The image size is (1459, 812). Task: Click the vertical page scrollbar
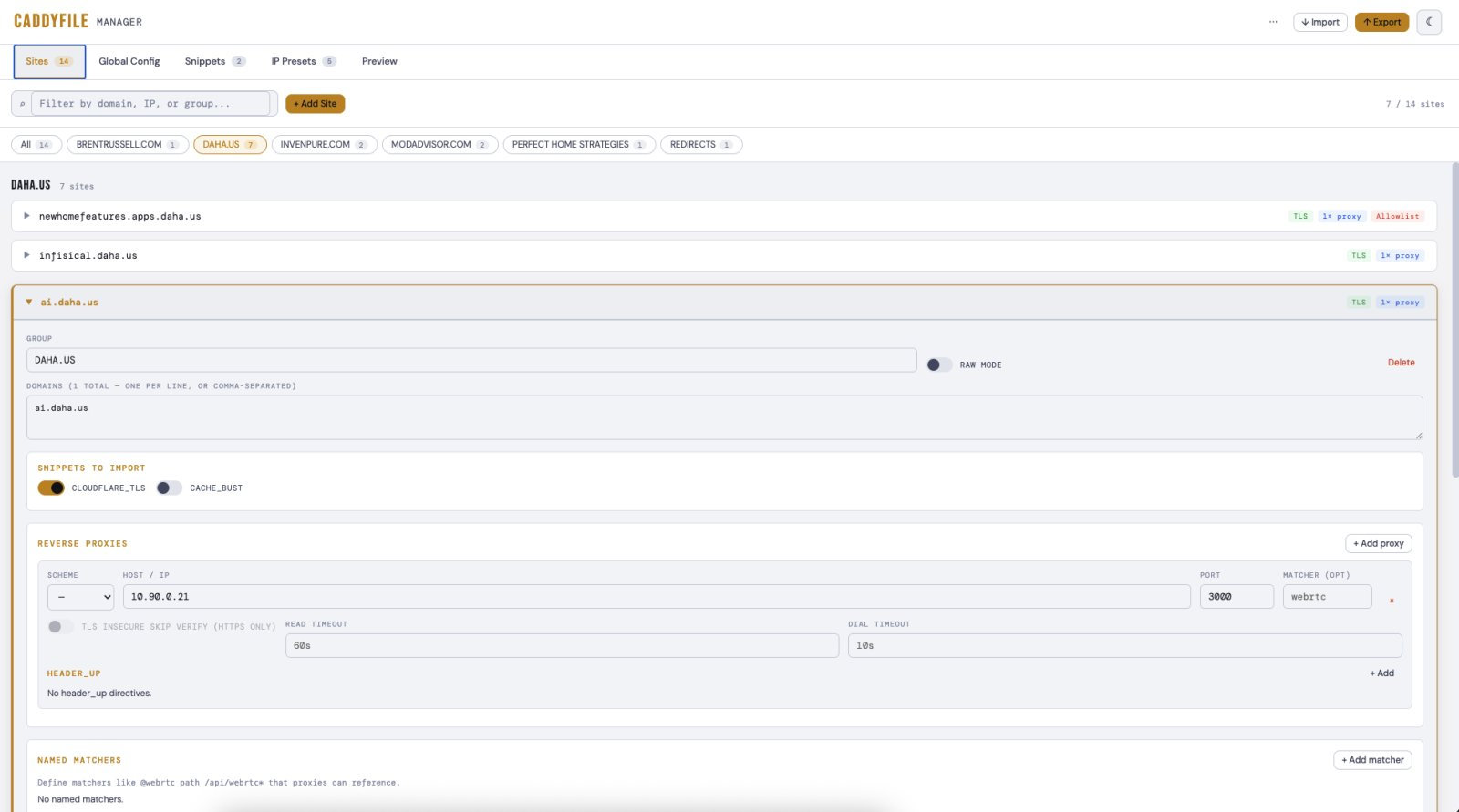pos(1454,319)
